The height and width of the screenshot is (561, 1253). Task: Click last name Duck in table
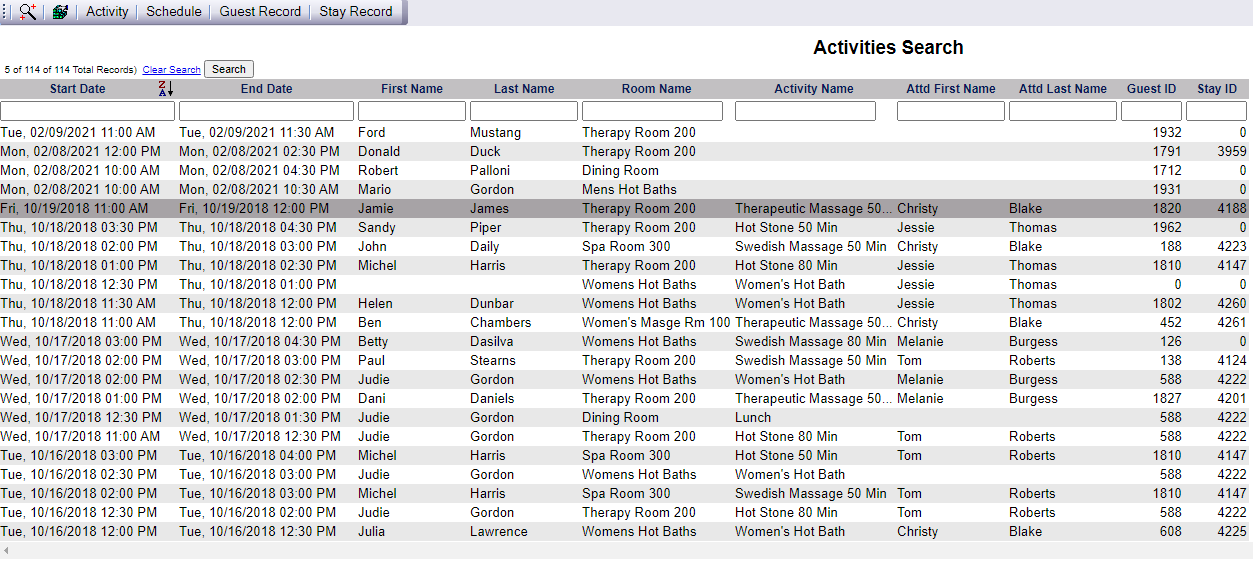[x=486, y=151]
